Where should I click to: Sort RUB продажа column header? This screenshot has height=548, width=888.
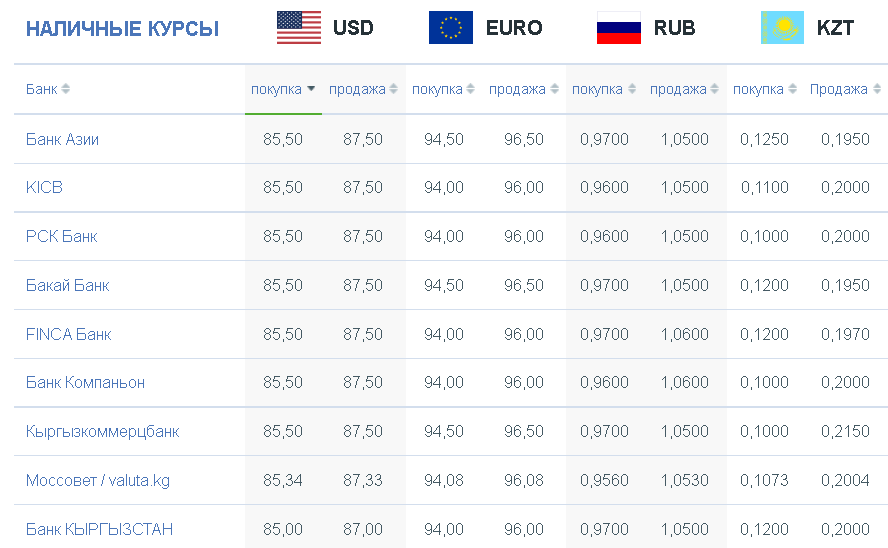coord(685,89)
